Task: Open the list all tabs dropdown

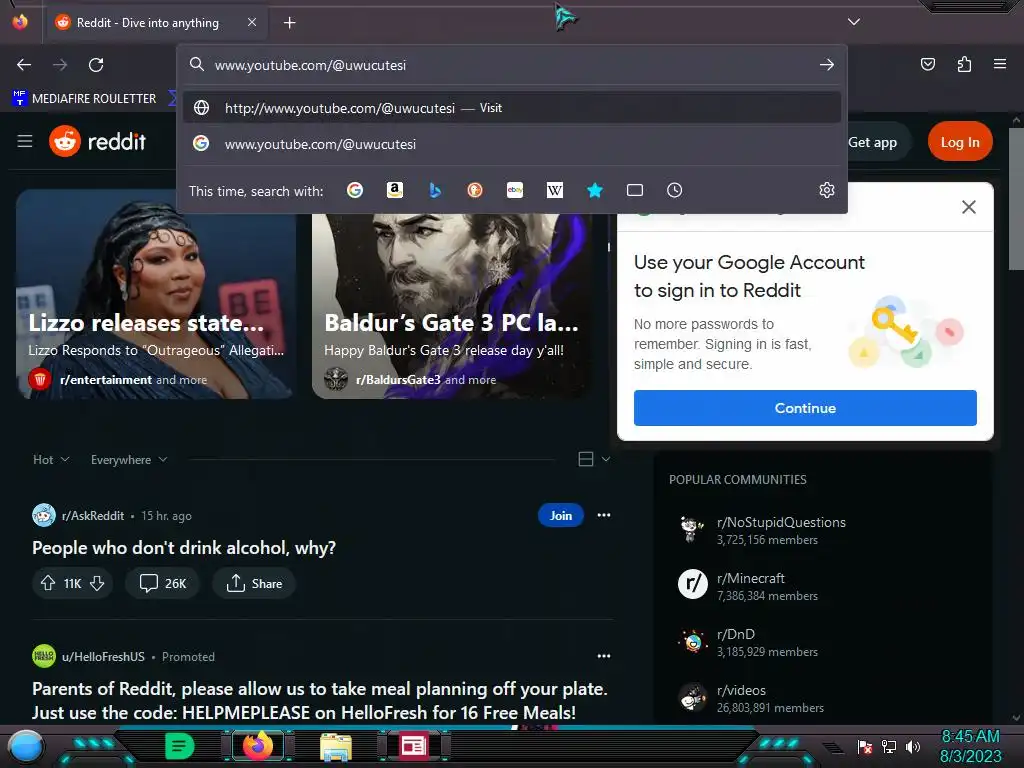Action: coord(853,22)
